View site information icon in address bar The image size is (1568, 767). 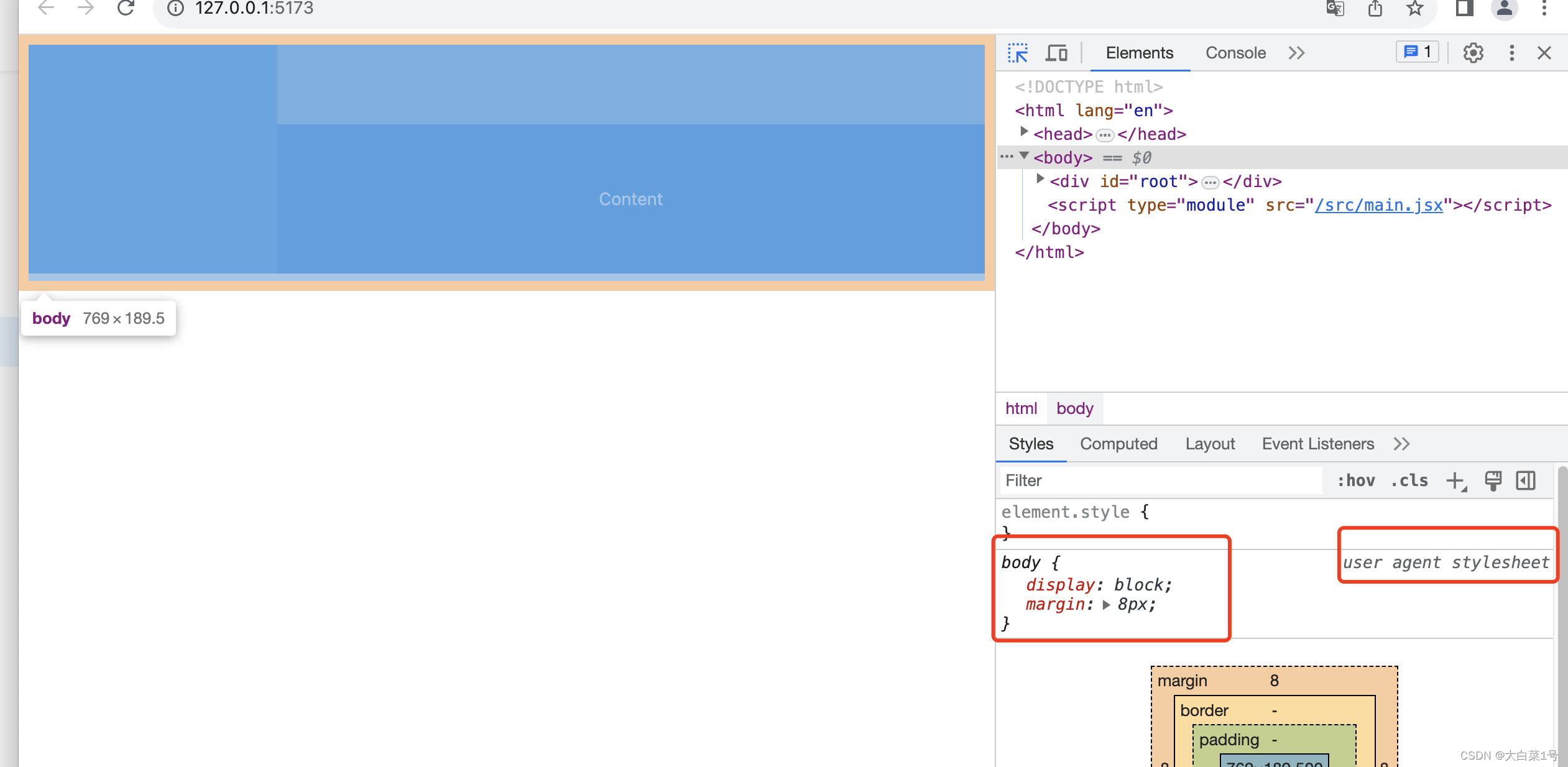[x=176, y=8]
